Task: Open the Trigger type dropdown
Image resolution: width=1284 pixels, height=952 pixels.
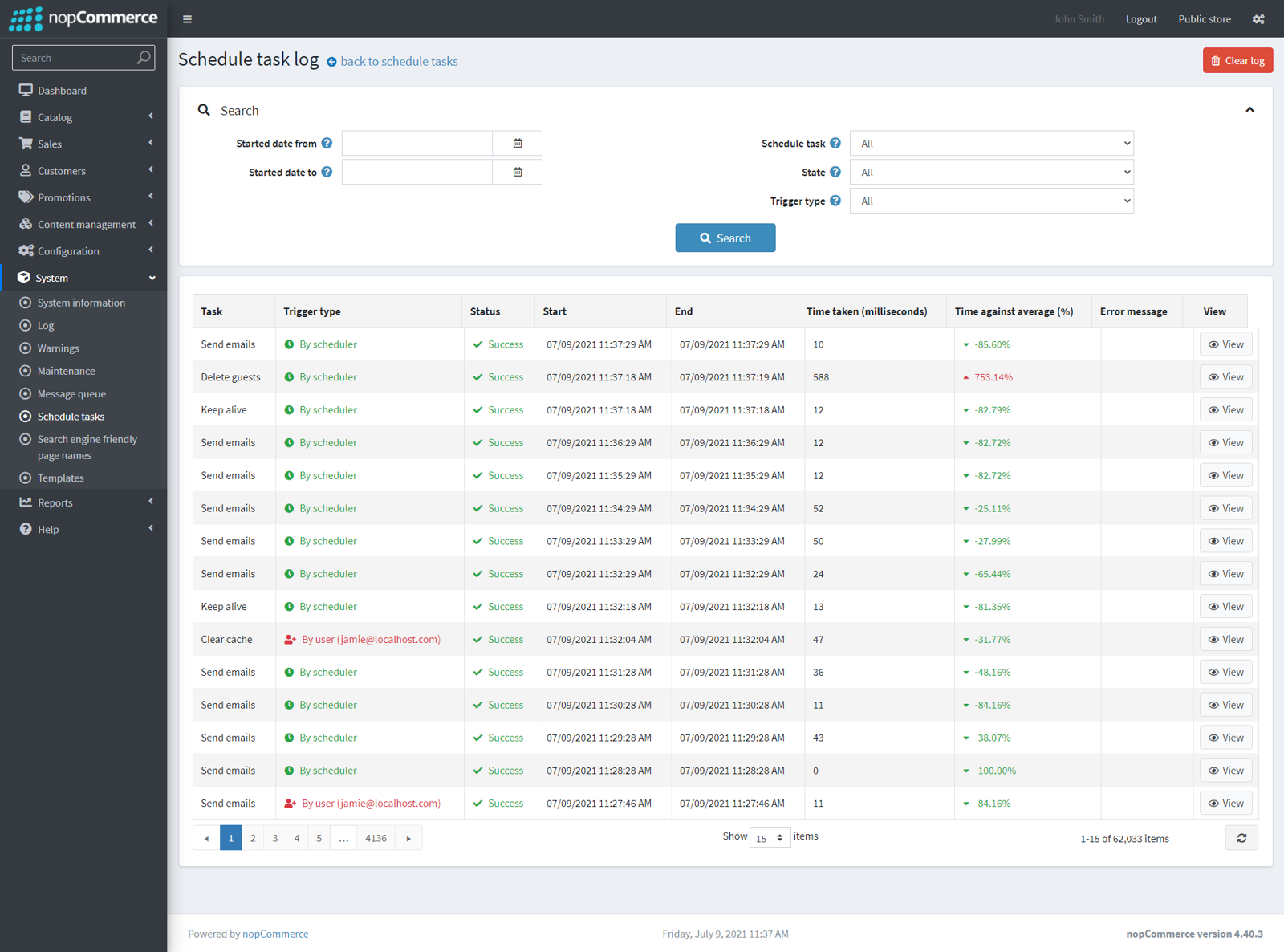Action: tap(992, 201)
